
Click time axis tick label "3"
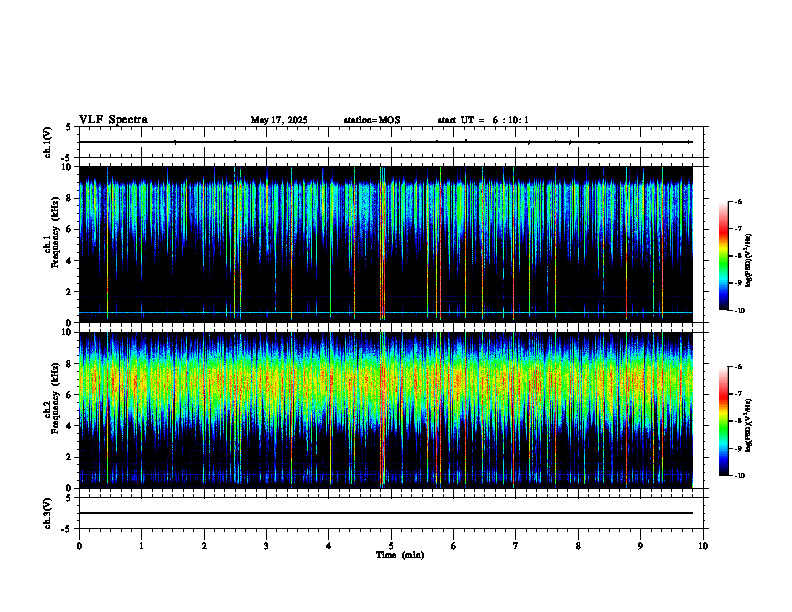266,546
